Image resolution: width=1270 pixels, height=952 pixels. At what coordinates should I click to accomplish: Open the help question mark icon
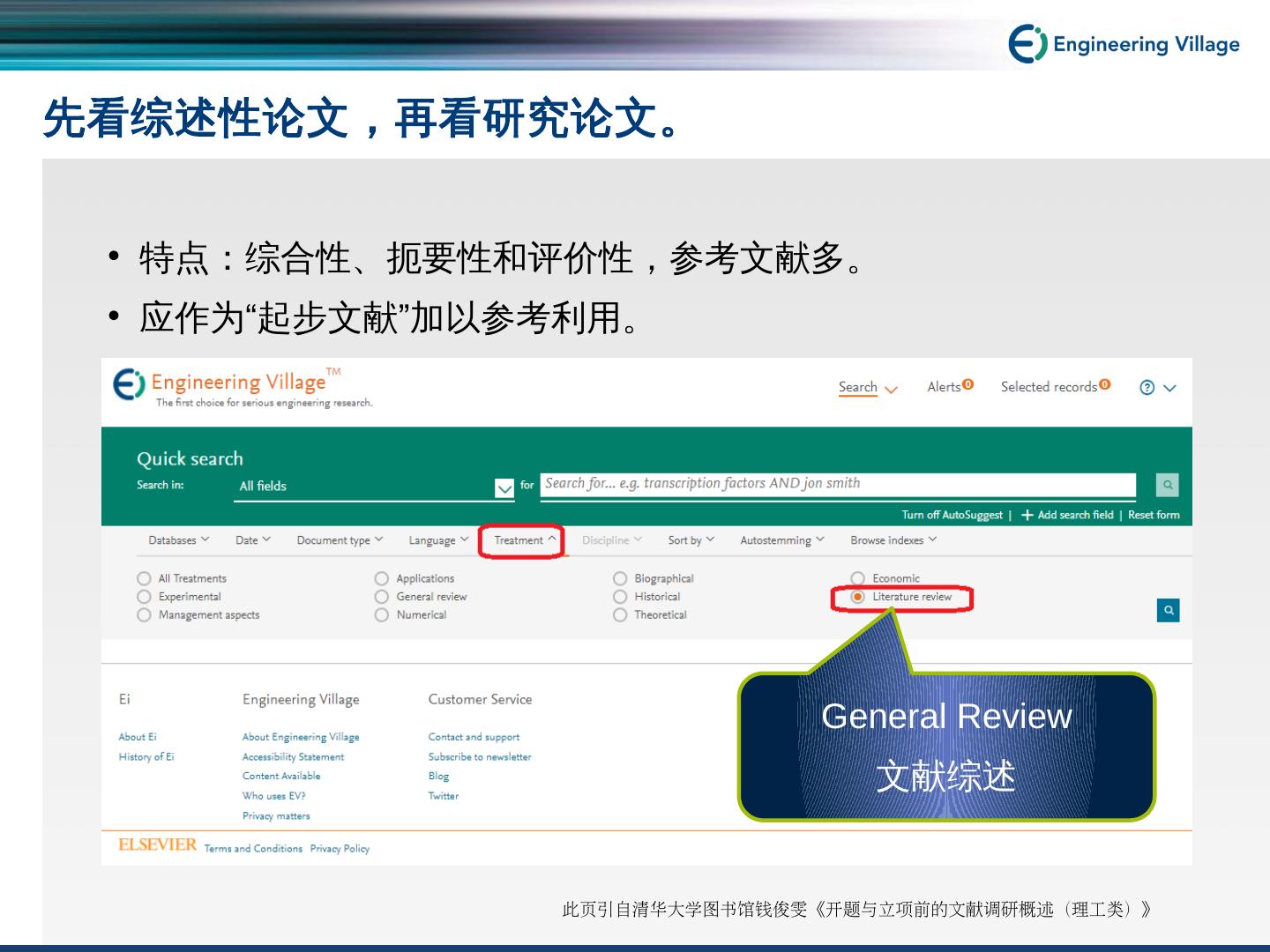tap(1147, 388)
